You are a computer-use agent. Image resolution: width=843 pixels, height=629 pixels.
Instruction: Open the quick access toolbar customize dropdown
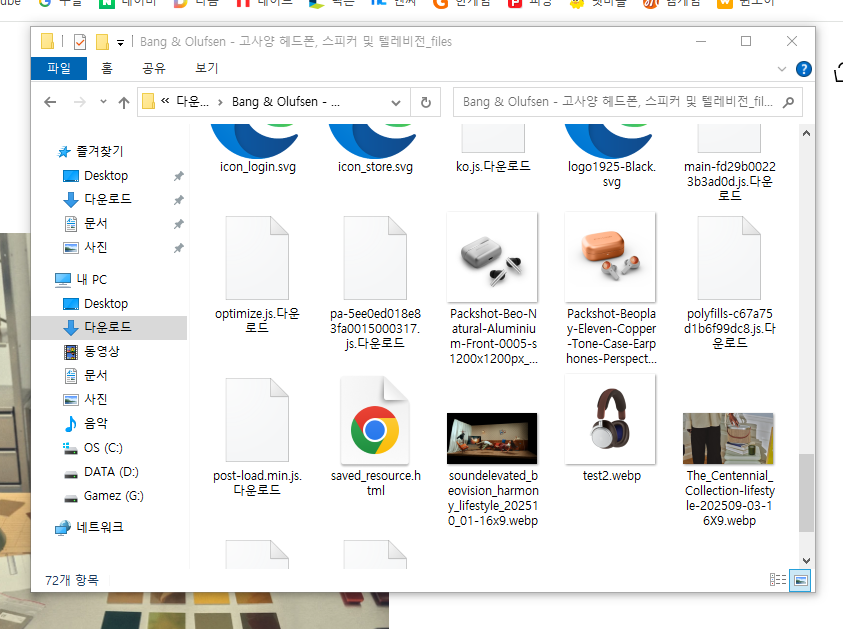click(120, 42)
